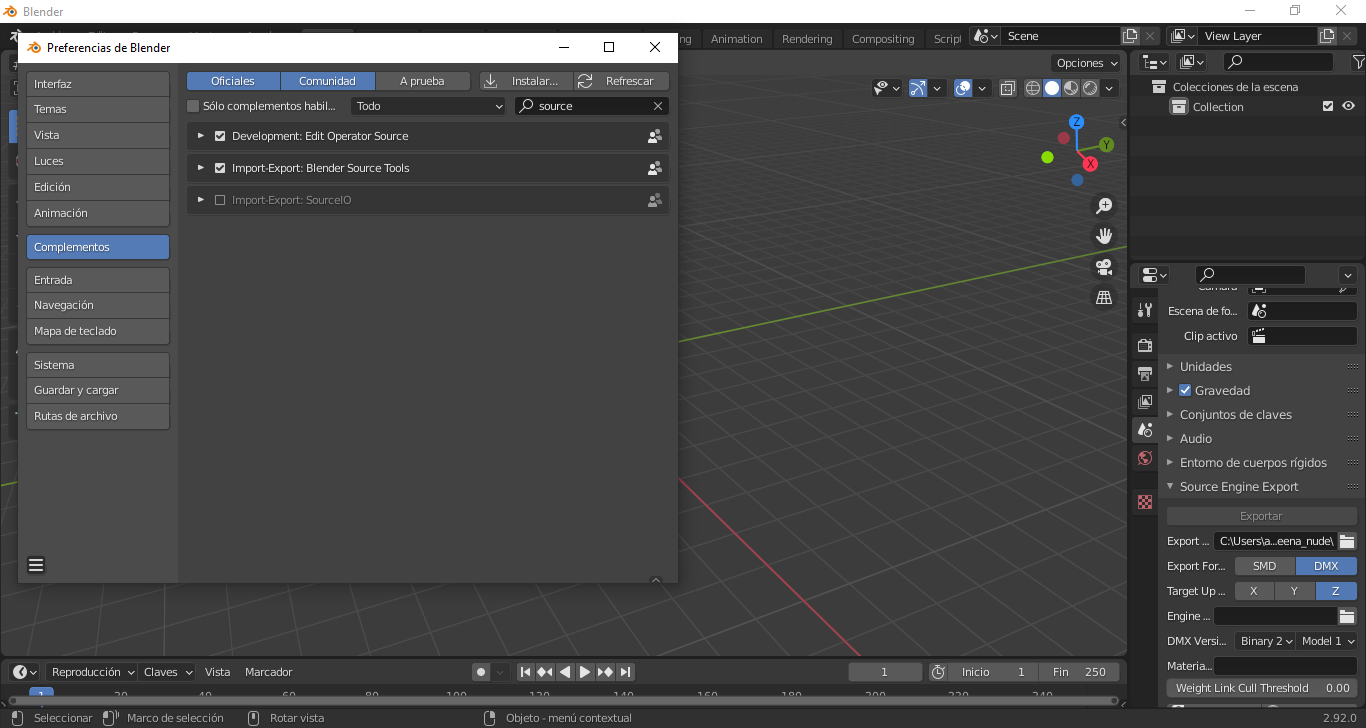Toggle Collection exclude checkbox in outliner
Viewport: 1366px width, 728px height.
pos(1328,106)
